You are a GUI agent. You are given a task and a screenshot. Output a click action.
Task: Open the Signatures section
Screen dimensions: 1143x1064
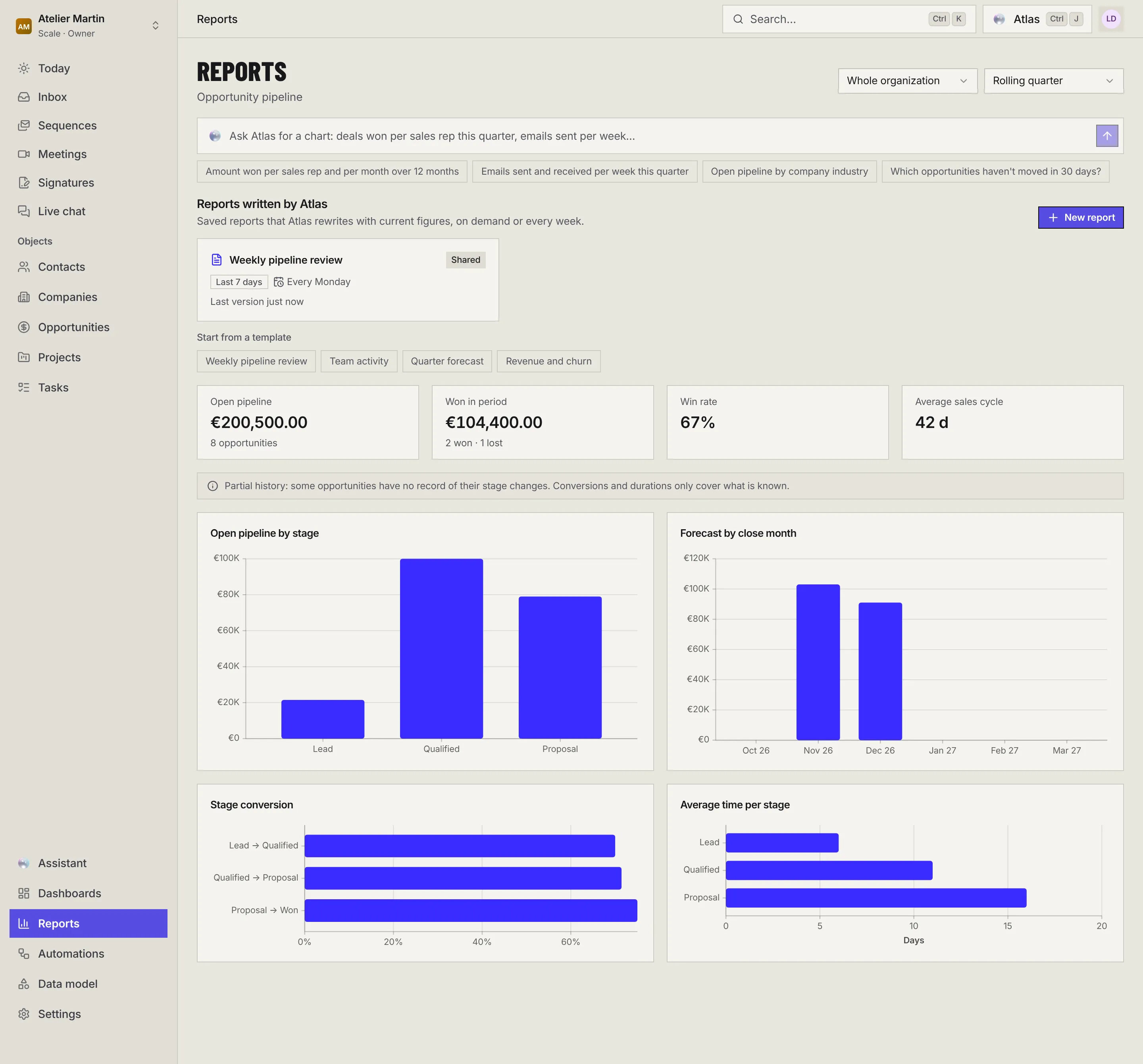(88, 183)
